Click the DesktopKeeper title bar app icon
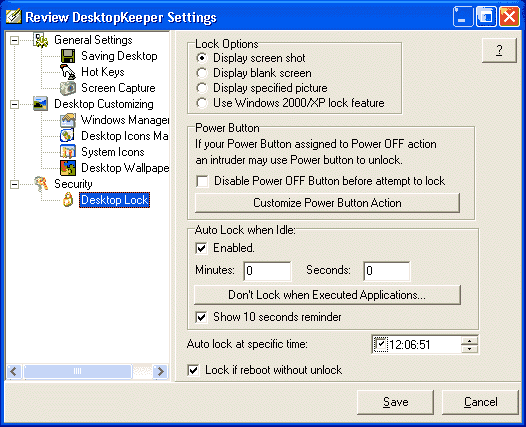The image size is (526, 427). [14, 17]
